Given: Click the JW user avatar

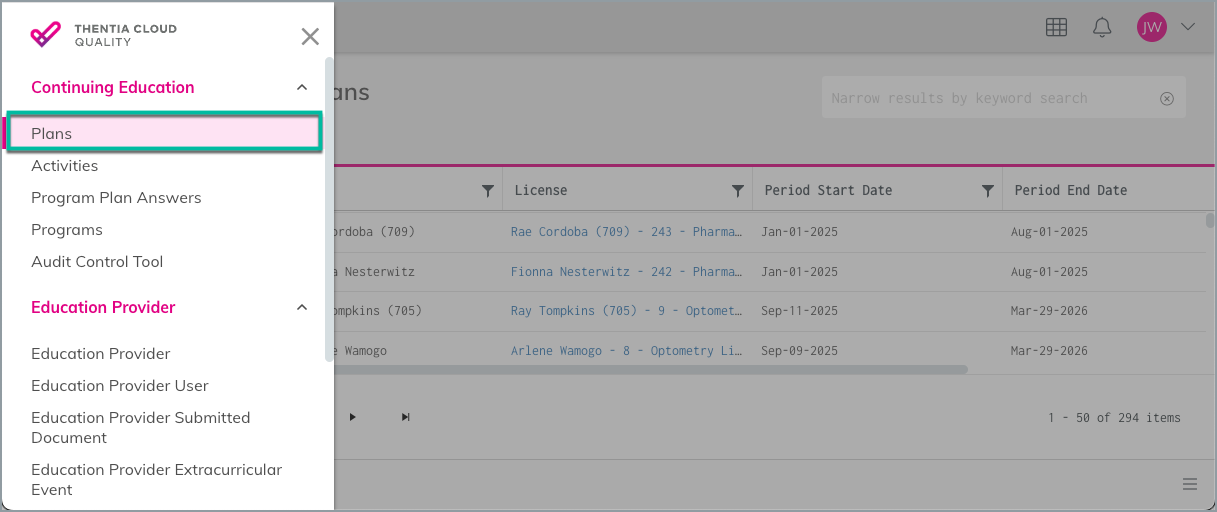Looking at the screenshot, I should (x=1152, y=27).
